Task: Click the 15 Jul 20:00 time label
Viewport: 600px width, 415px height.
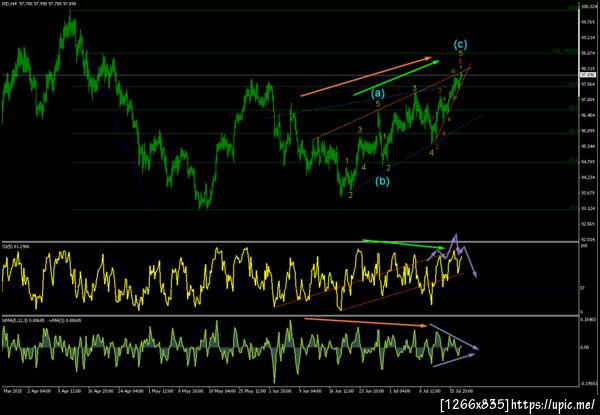Action: click(462, 391)
